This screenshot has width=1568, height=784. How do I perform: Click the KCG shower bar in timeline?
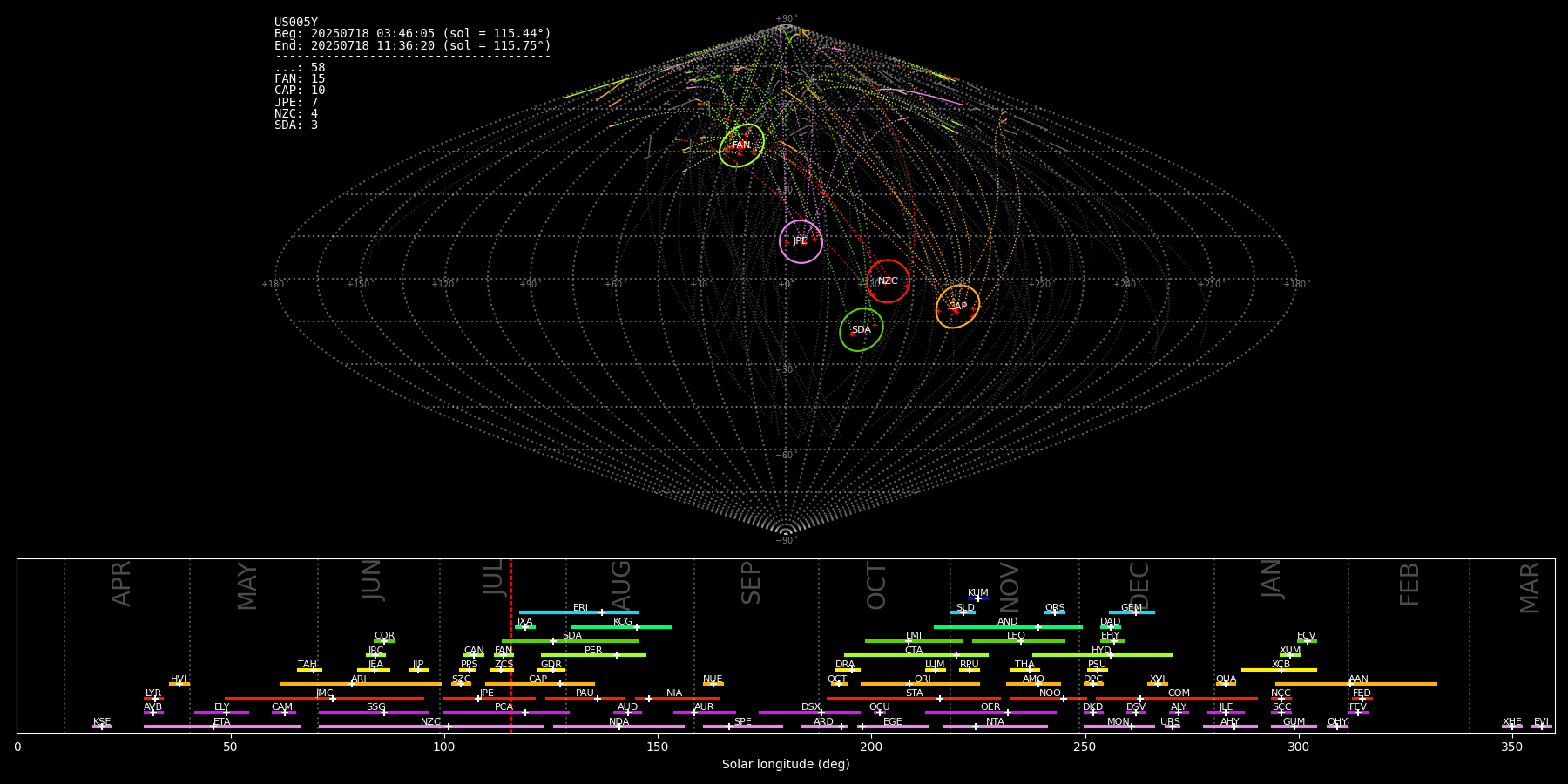[621, 626]
